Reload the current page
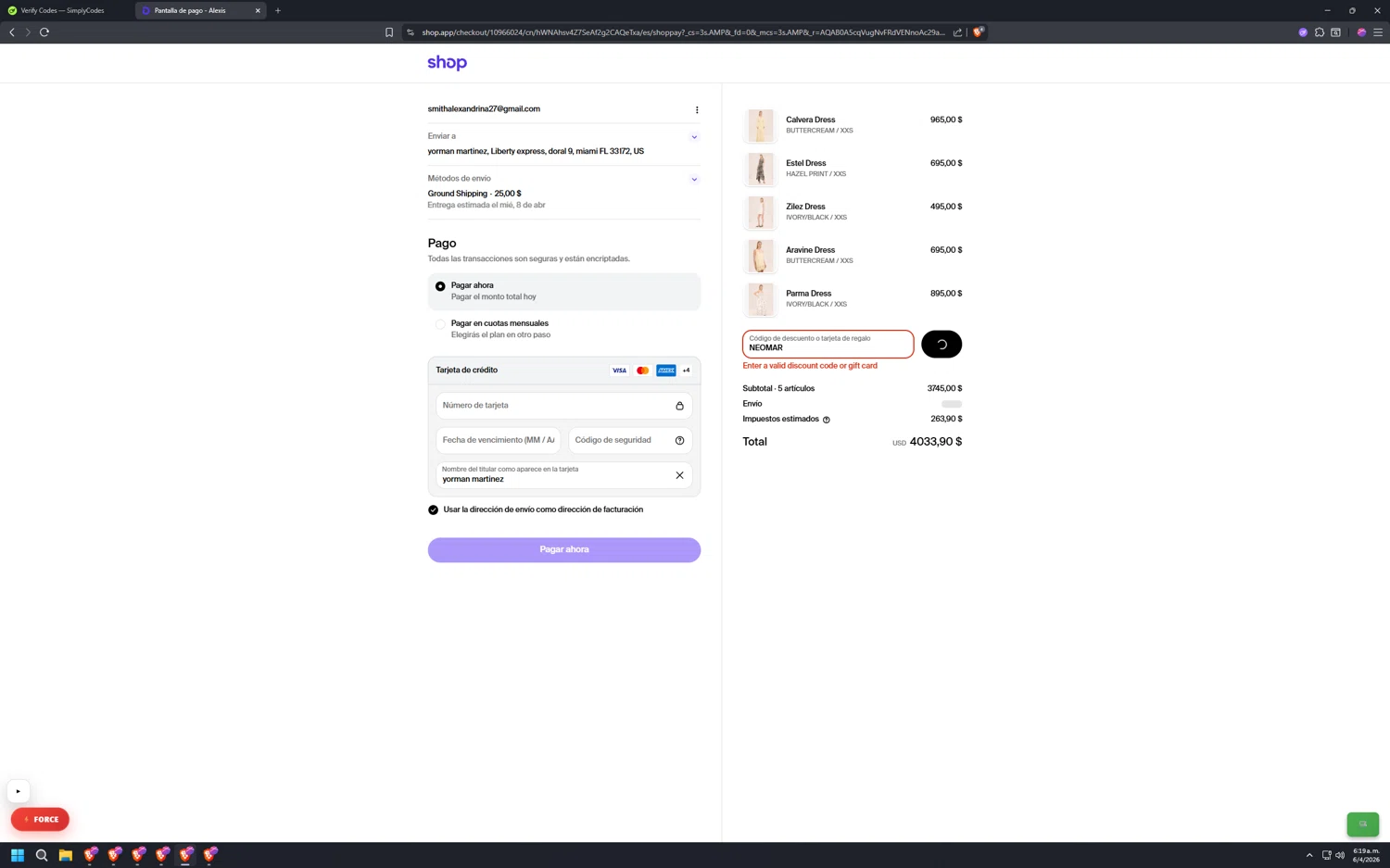Image resolution: width=1390 pixels, height=868 pixels. [44, 32]
